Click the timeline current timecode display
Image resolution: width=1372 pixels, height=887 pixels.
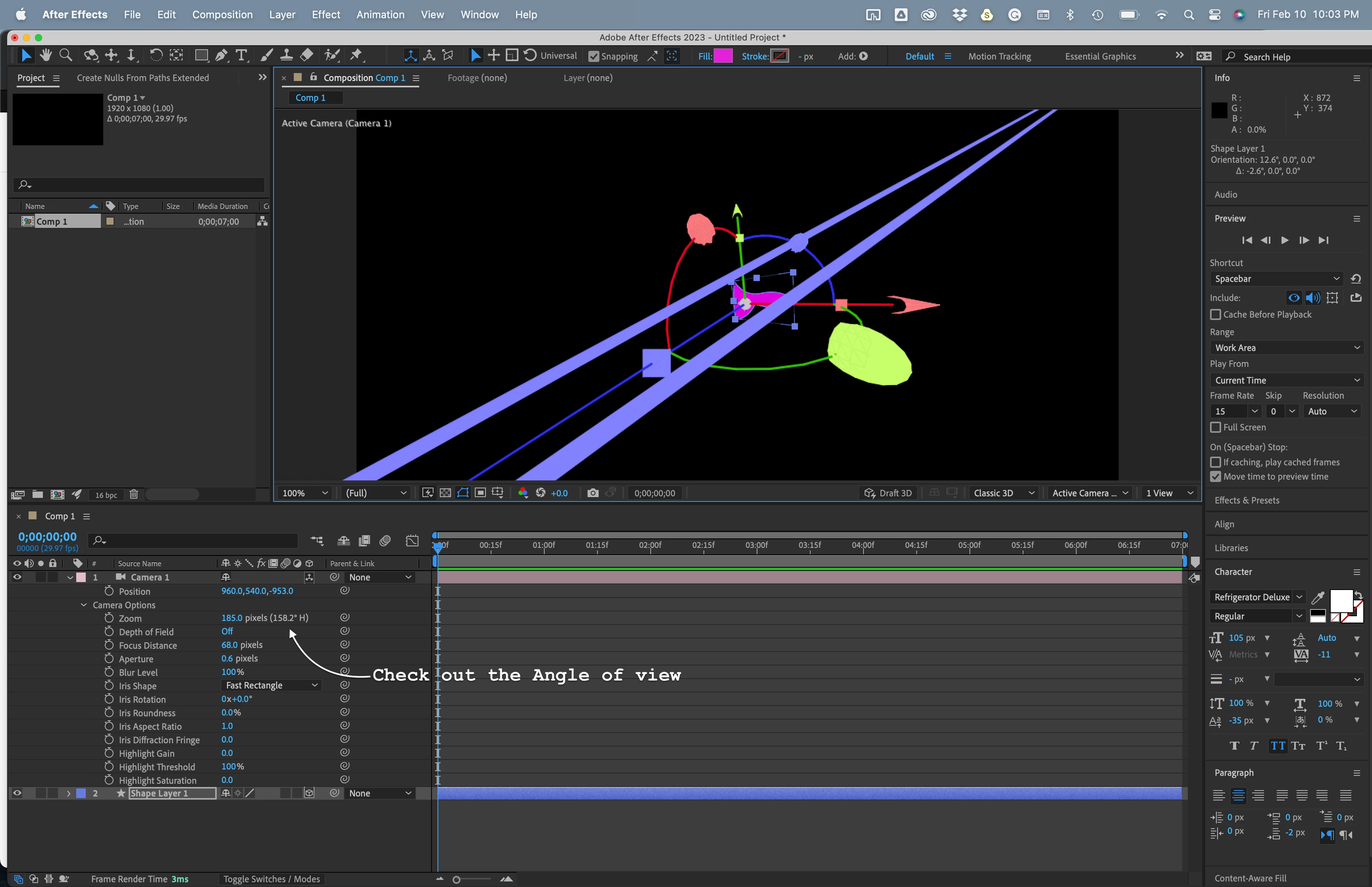pyautogui.click(x=47, y=537)
